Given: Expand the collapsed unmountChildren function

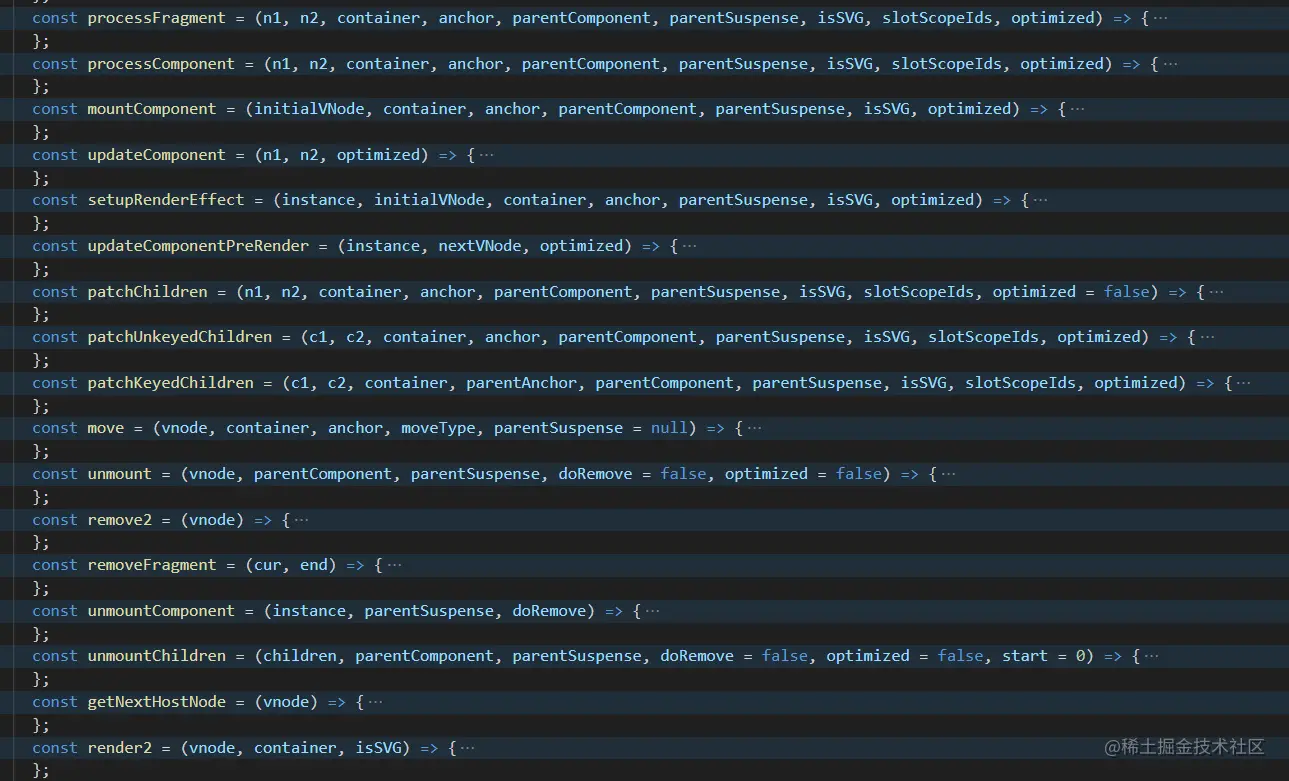Looking at the screenshot, I should click(1150, 656).
